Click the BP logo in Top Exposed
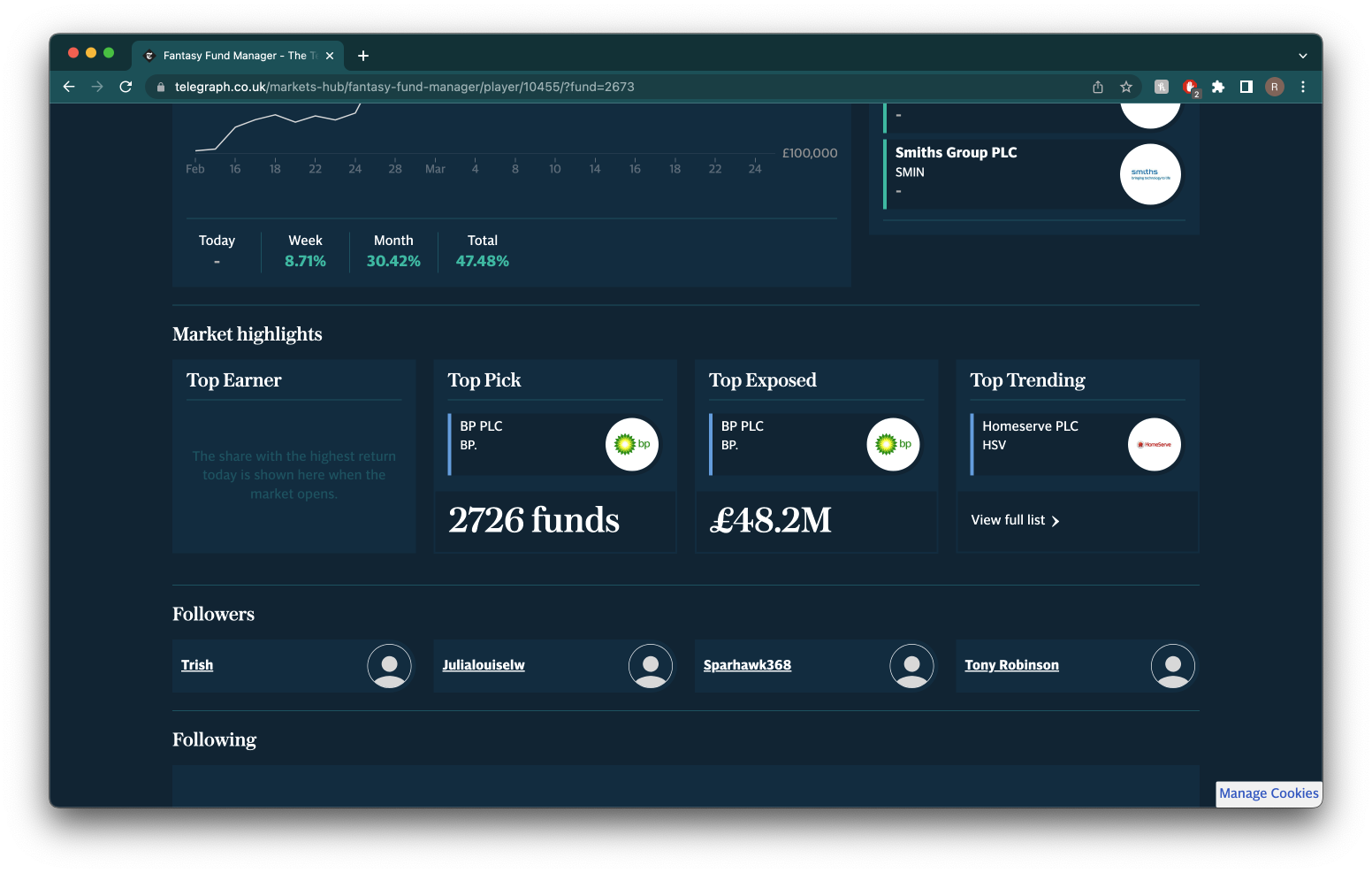 click(893, 444)
